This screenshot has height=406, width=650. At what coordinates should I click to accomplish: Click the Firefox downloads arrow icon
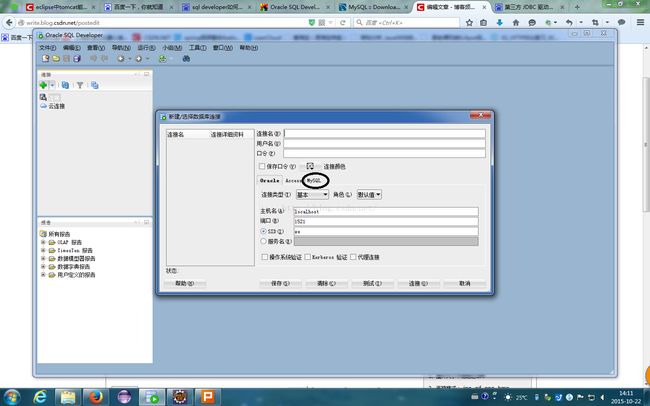(500, 23)
